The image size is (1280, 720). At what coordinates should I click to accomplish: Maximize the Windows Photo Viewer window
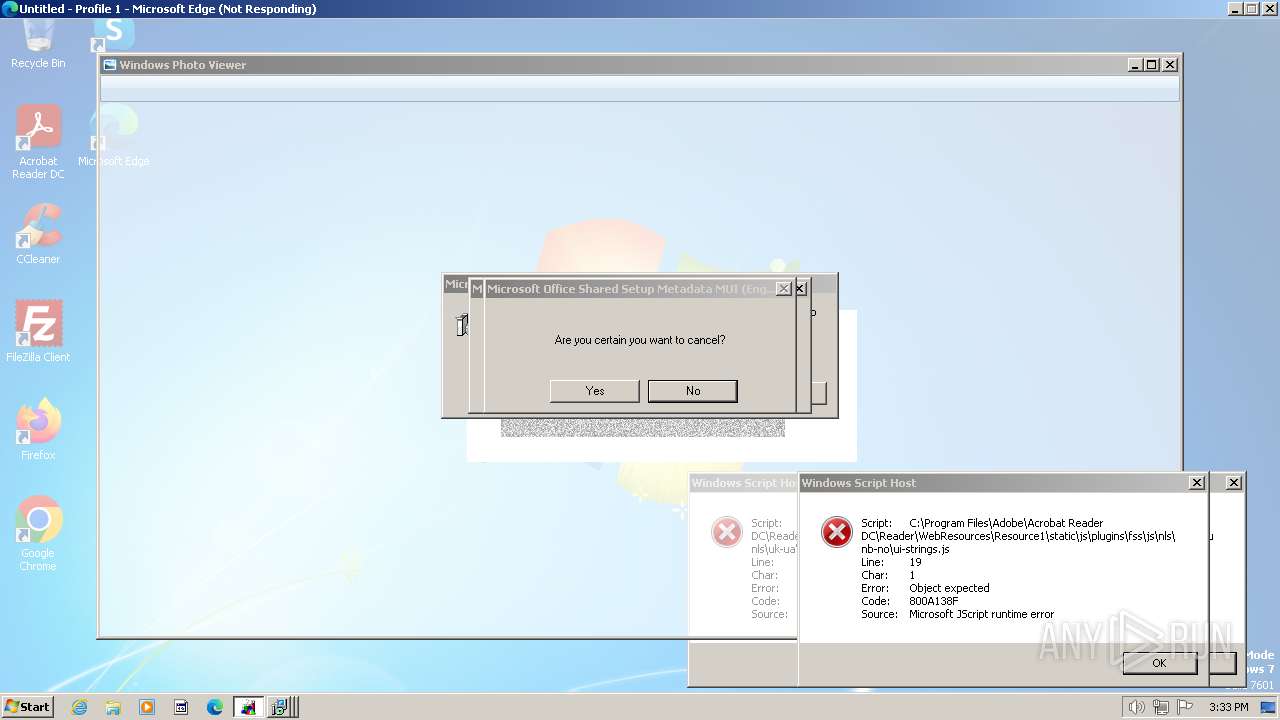point(1152,65)
